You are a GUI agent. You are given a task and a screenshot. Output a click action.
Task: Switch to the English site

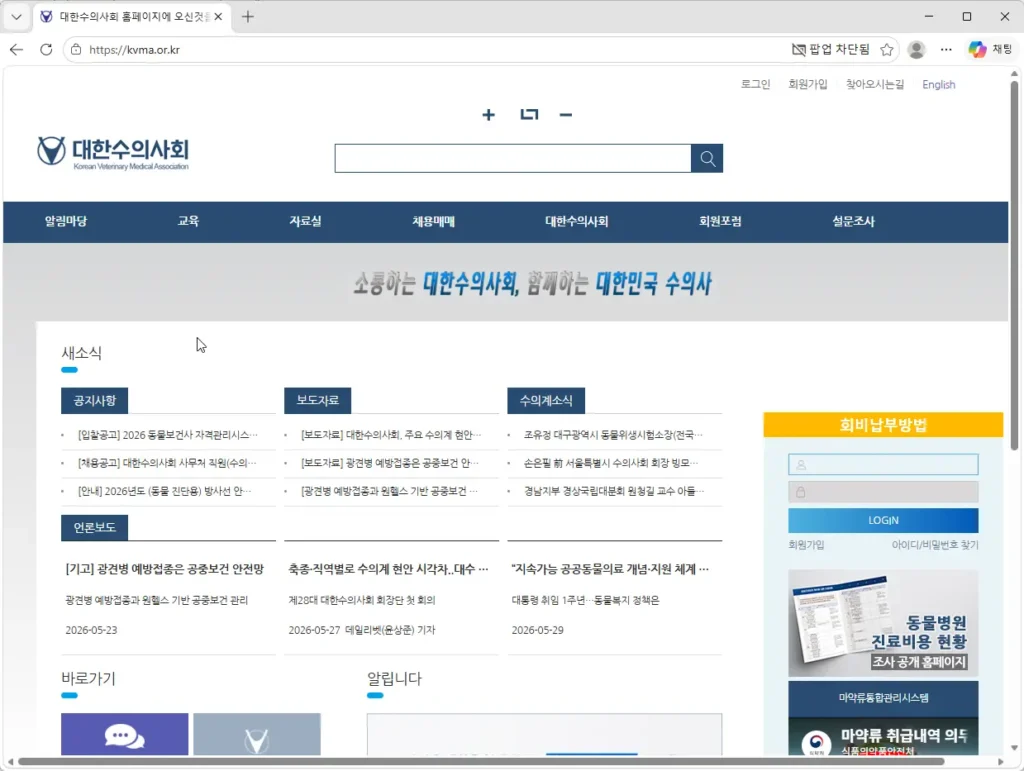[x=938, y=84]
